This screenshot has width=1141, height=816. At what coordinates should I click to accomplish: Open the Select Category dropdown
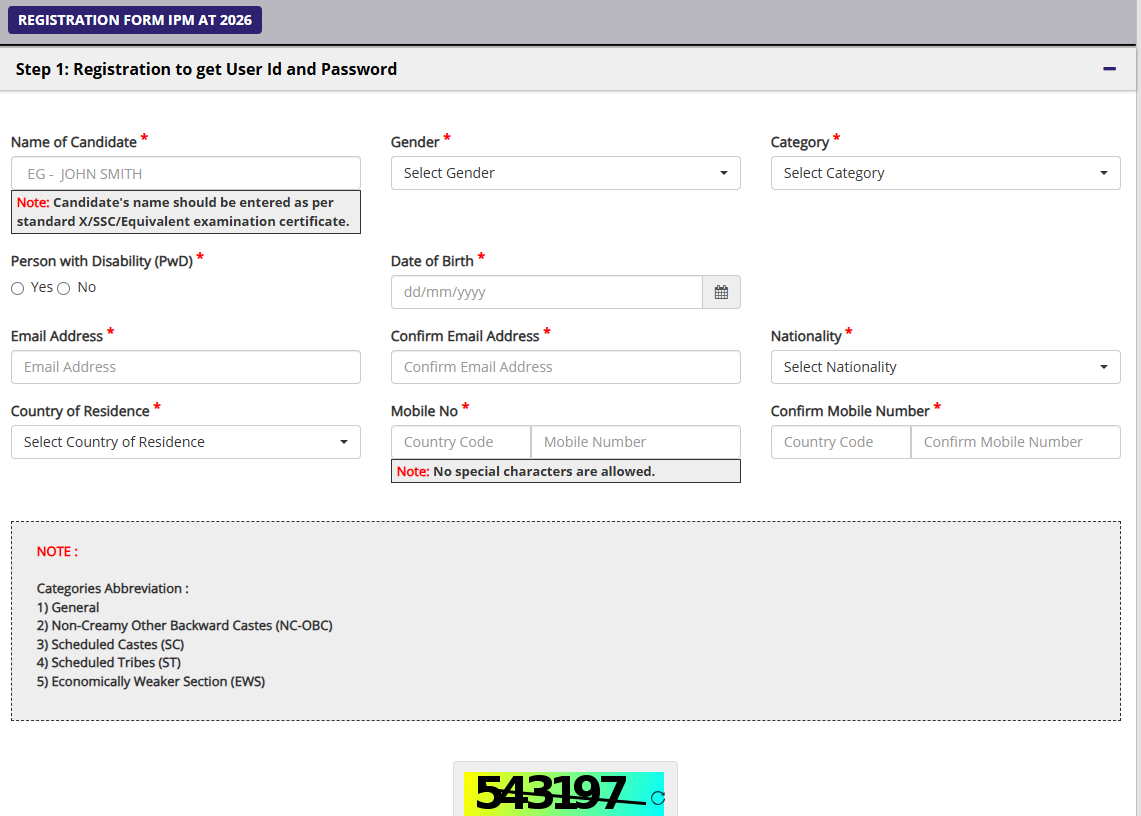945,173
